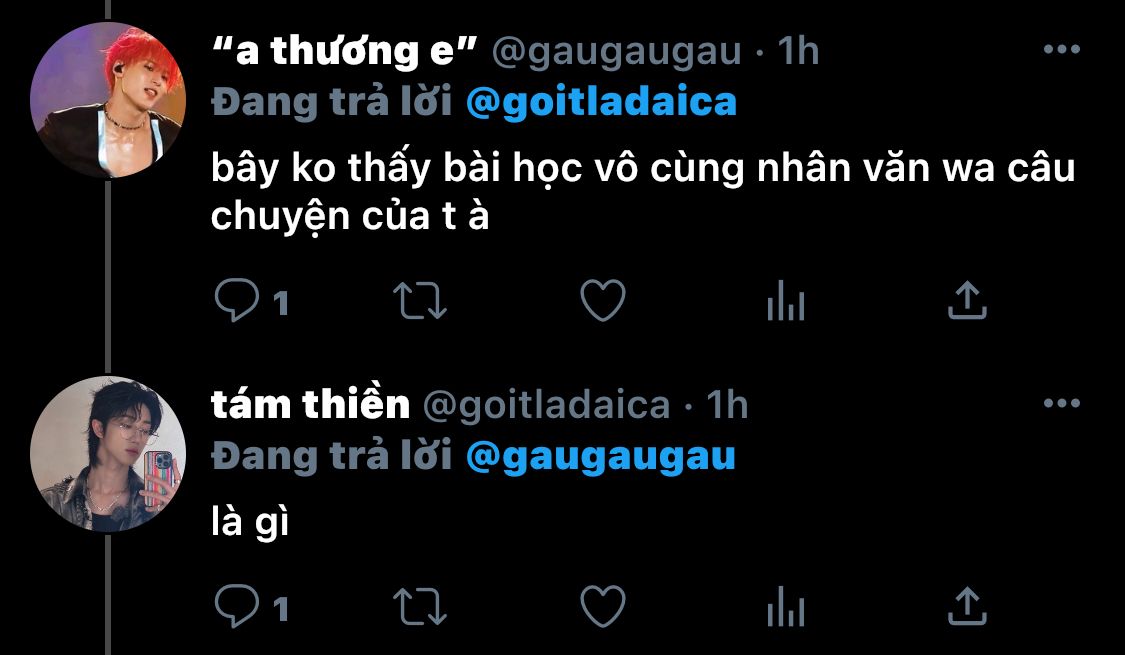The image size is (1125, 655).
Task: Open more options for tám thiền's tweet
Action: coord(1062,403)
